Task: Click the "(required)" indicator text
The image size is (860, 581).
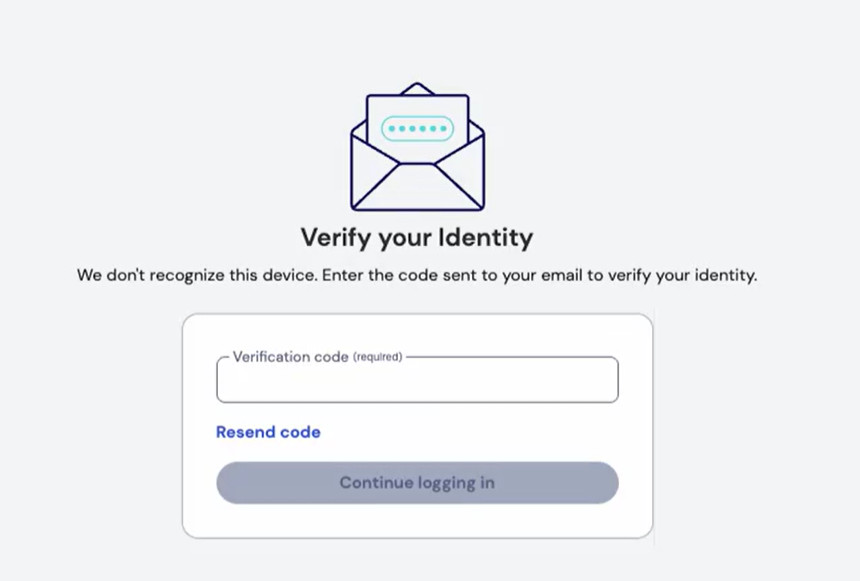Action: click(377, 357)
